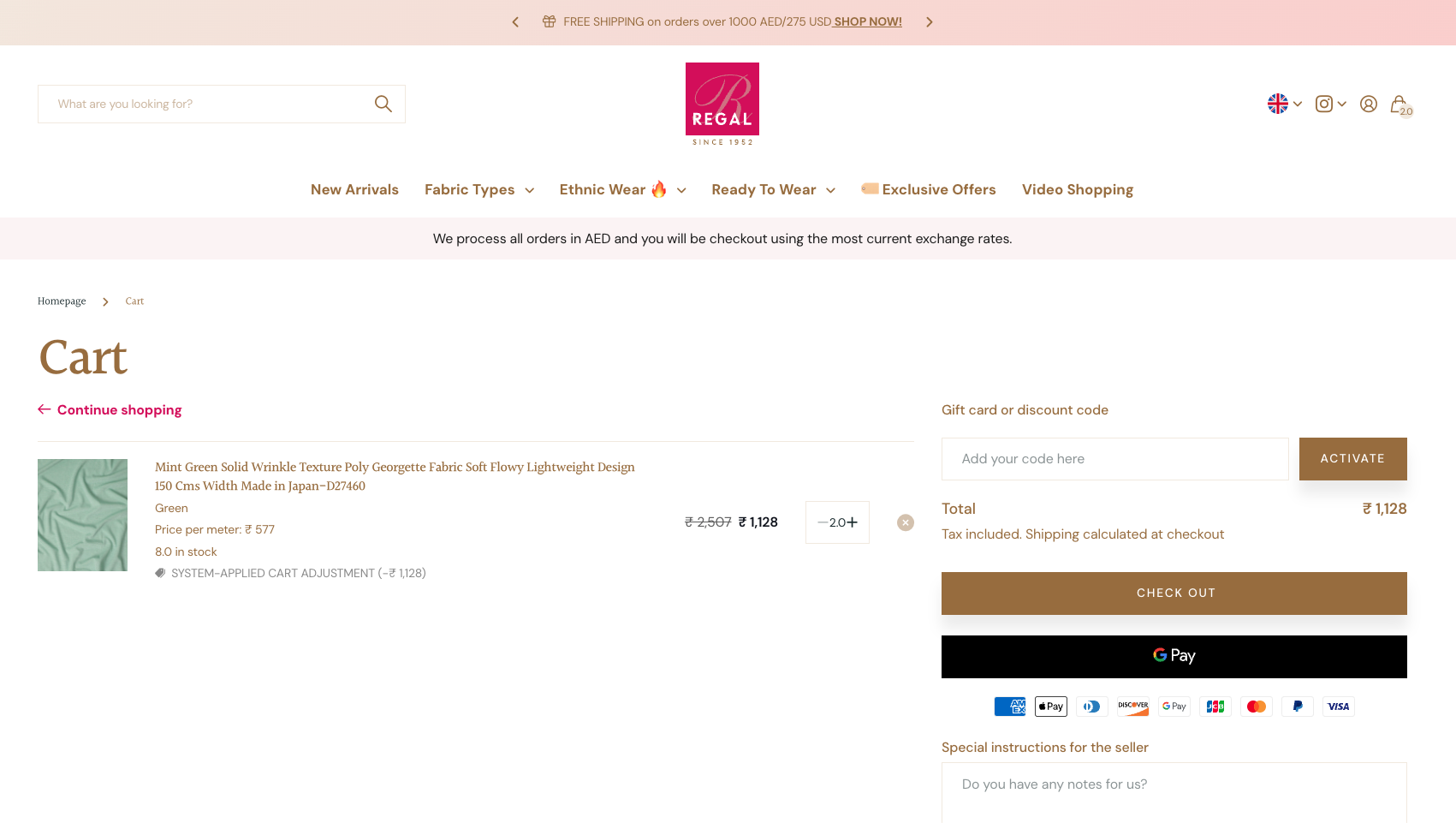Screen dimensions: 1456x823
Task: Click the Discover payment icon
Action: point(1133,707)
